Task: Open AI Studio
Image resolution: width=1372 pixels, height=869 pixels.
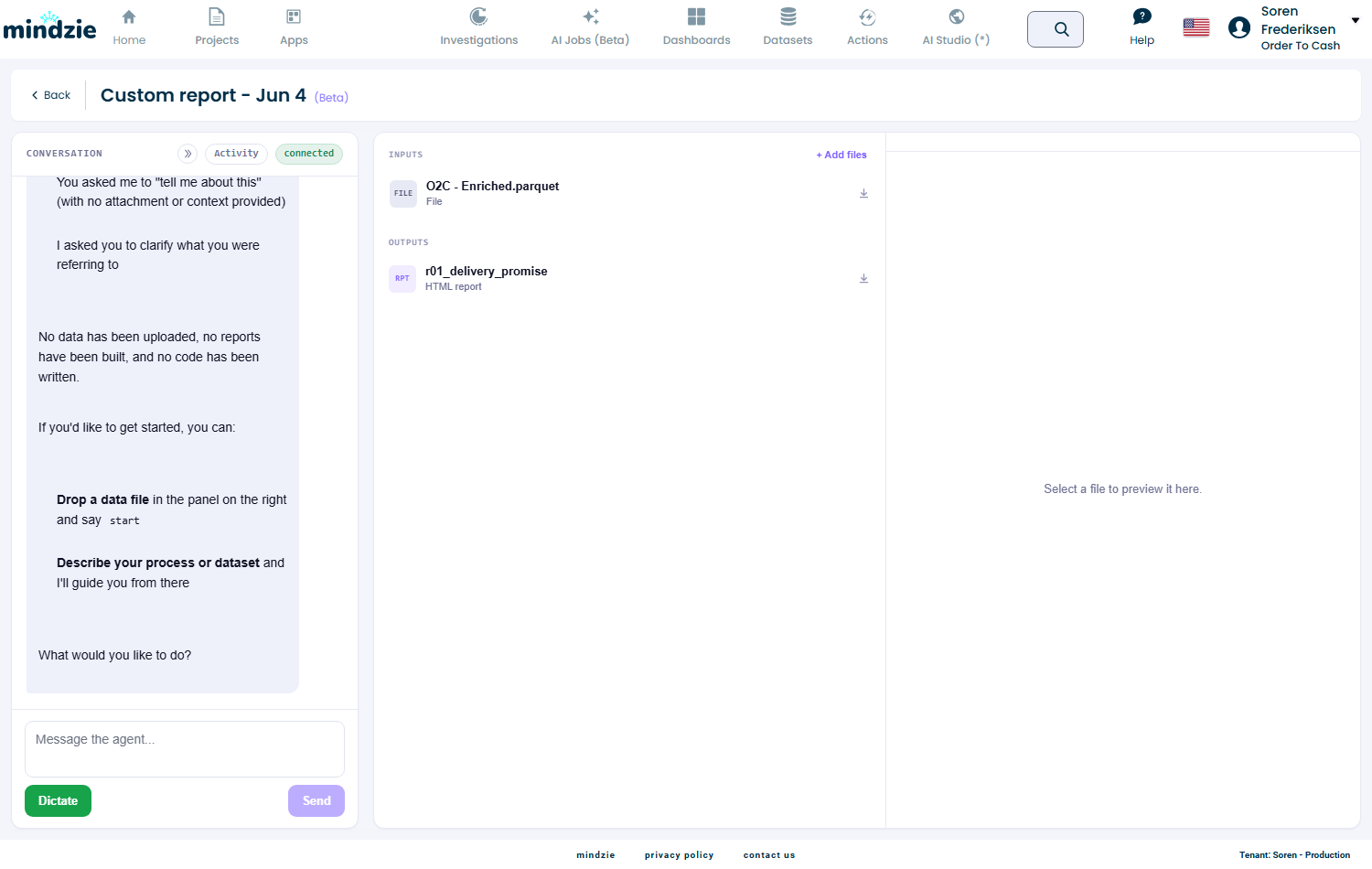Action: click(956, 27)
